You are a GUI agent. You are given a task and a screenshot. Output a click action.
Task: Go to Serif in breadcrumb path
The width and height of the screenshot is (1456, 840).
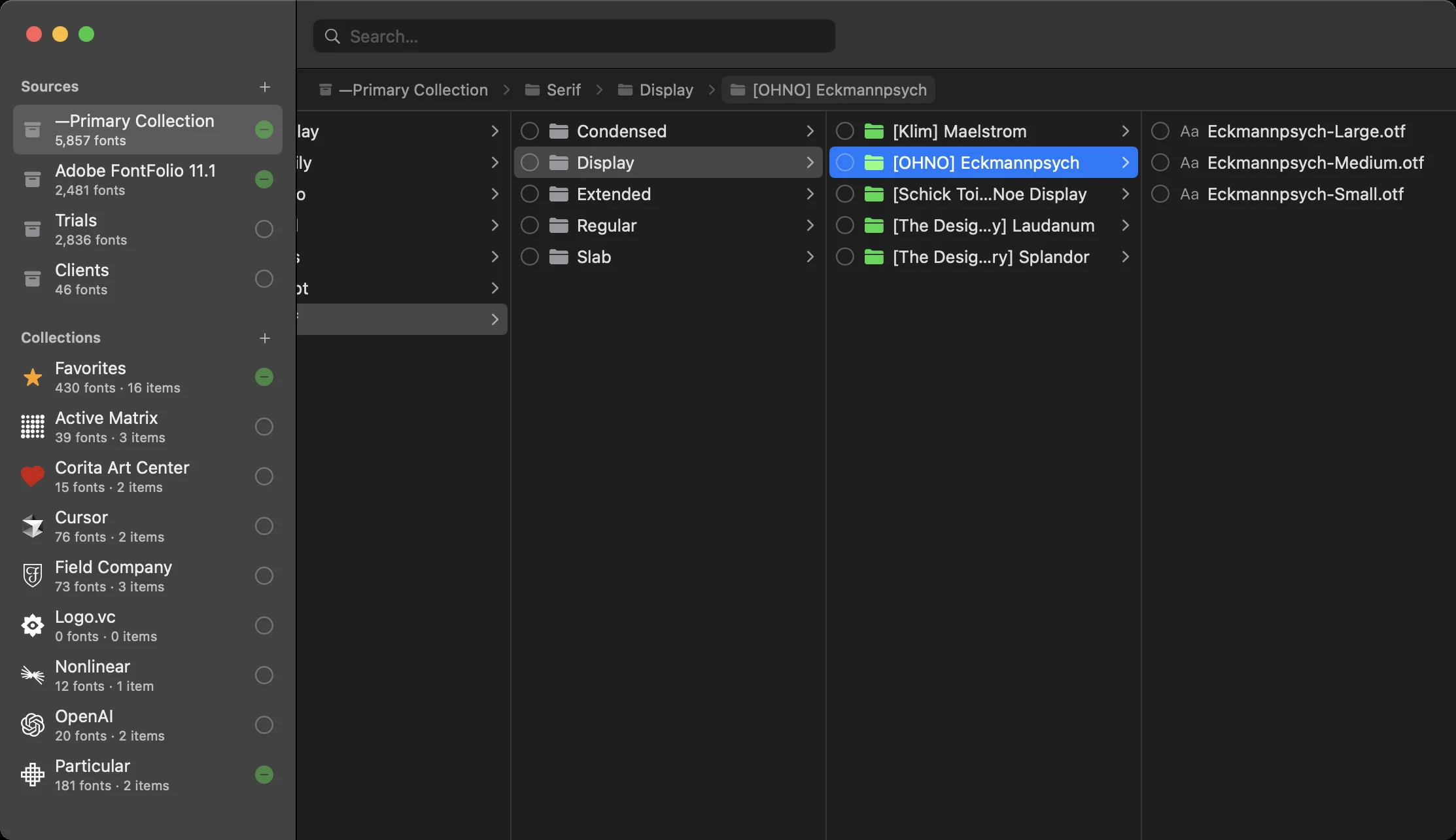[553, 90]
